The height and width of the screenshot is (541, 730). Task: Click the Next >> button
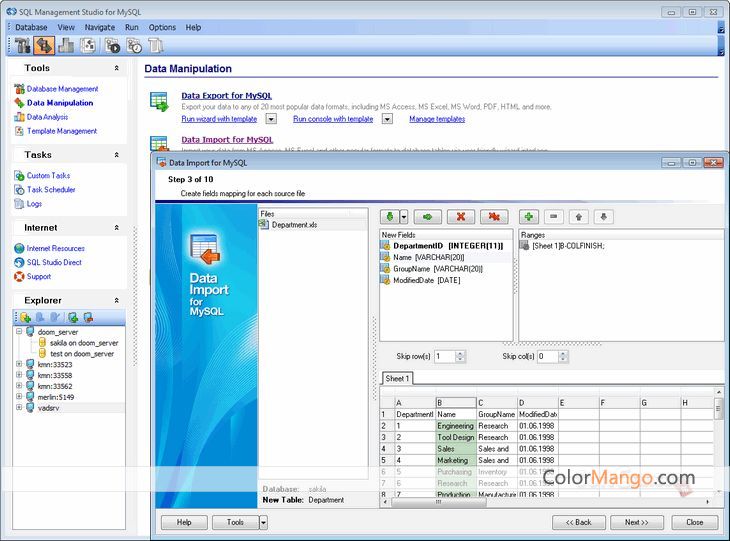click(636, 522)
